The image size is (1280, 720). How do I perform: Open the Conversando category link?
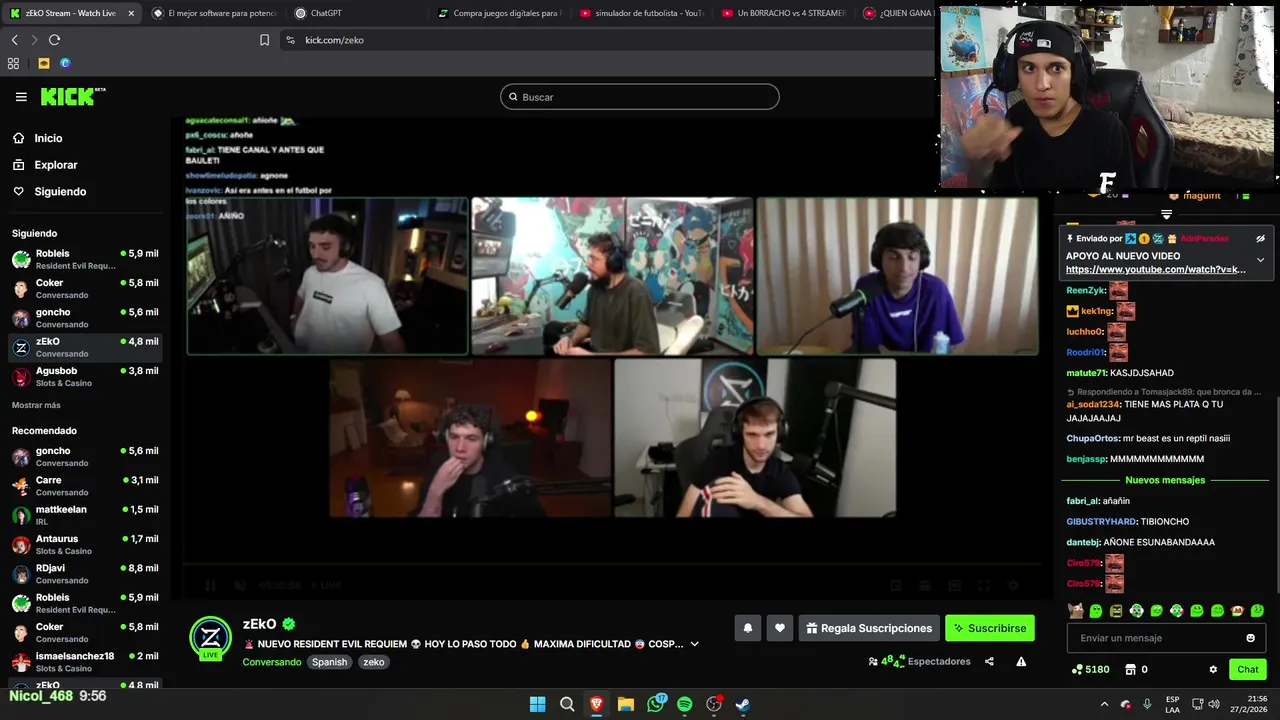click(272, 662)
